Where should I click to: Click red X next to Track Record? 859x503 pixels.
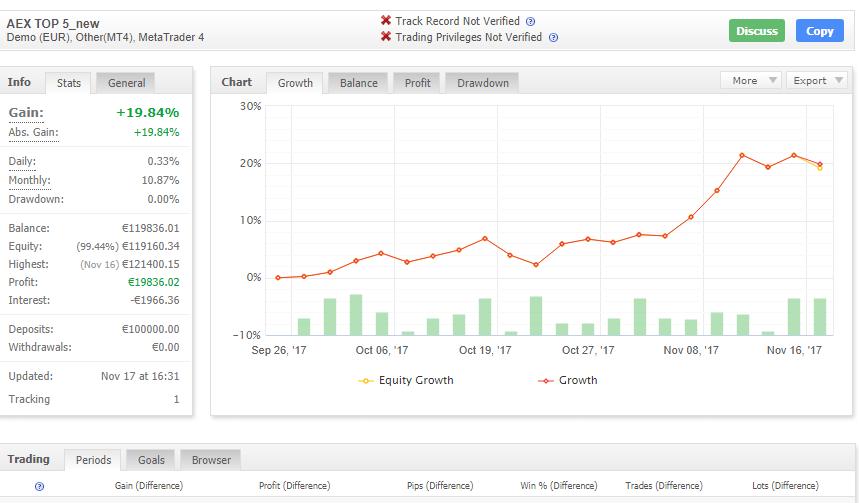386,21
